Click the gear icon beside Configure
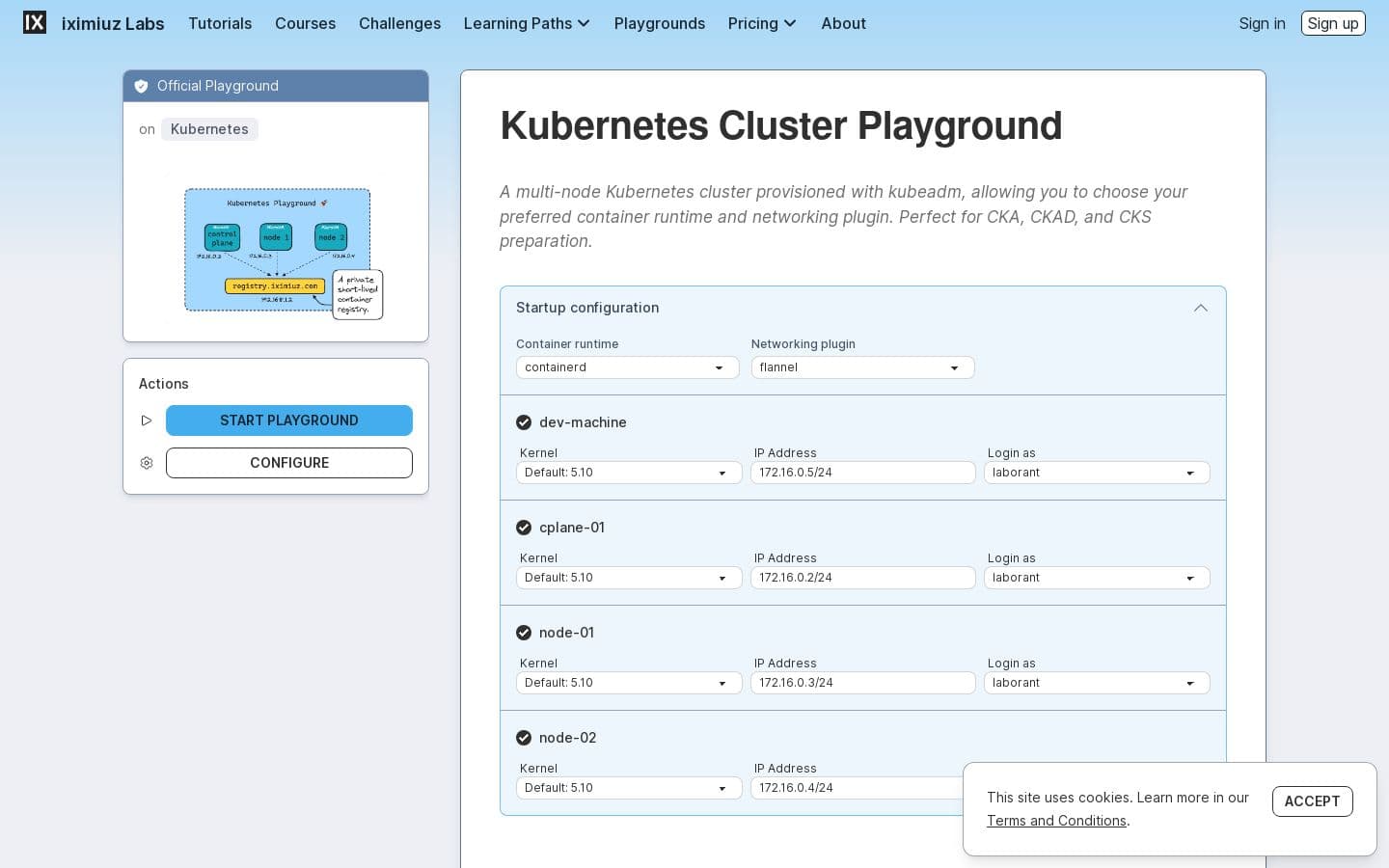The height and width of the screenshot is (868, 1389). point(147,463)
